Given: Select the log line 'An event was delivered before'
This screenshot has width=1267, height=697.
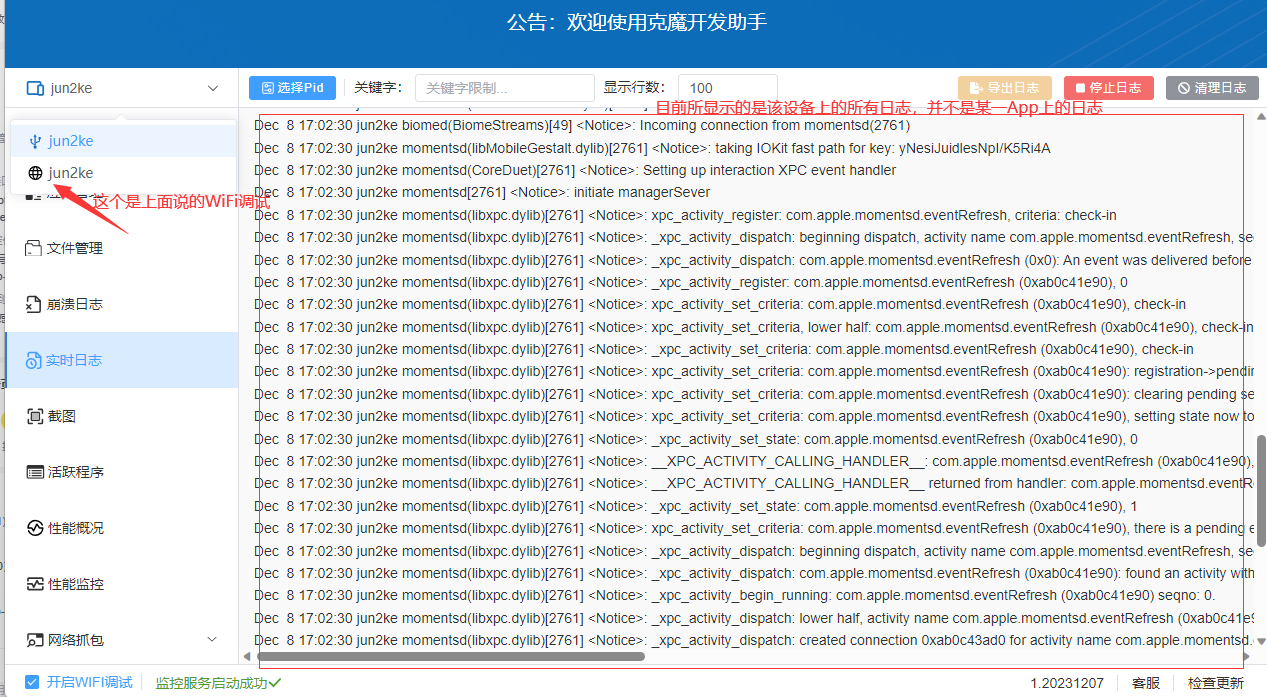Looking at the screenshot, I should pos(753,260).
